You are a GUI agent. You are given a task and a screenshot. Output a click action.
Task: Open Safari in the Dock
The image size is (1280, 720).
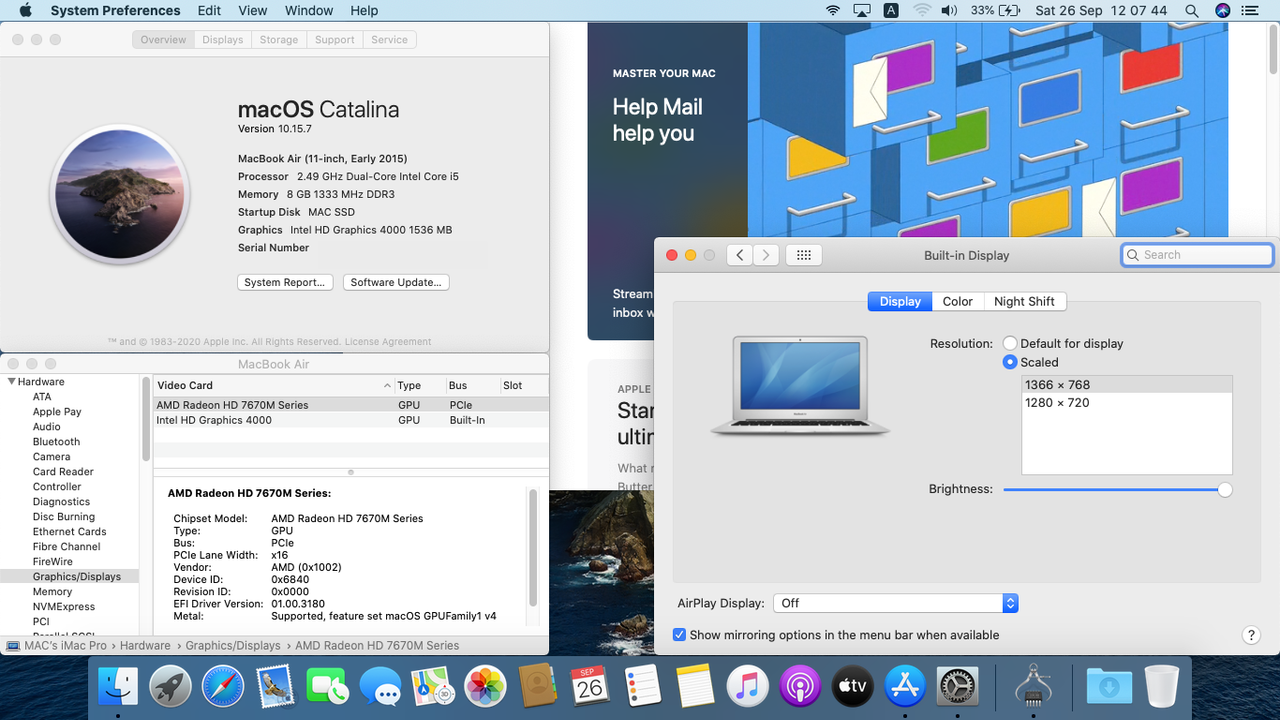223,686
